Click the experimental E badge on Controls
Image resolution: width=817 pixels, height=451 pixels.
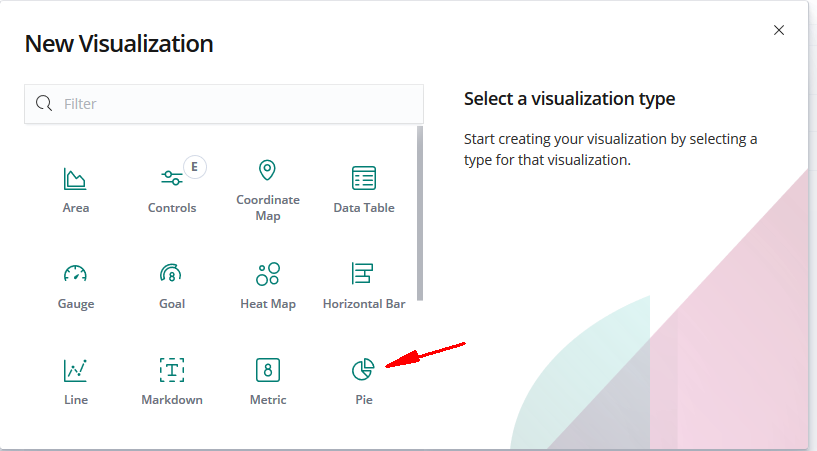click(194, 167)
